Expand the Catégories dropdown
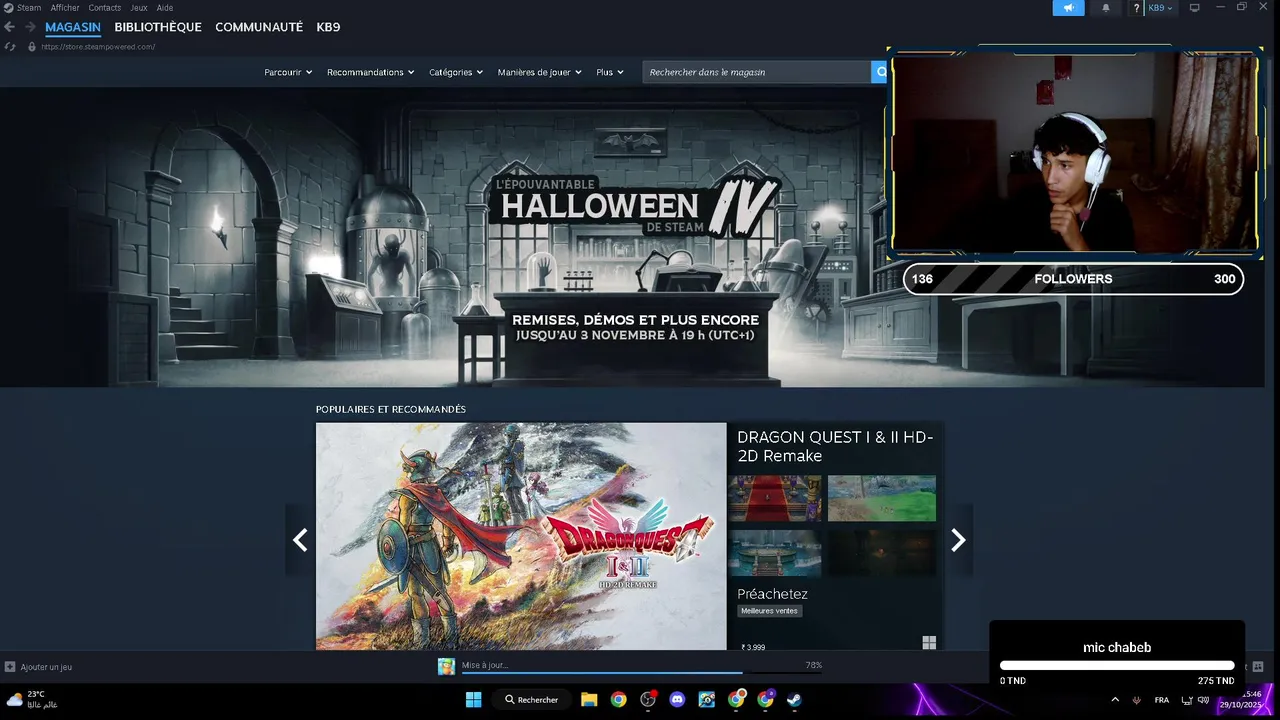Screen dimensions: 1280x720 456,72
